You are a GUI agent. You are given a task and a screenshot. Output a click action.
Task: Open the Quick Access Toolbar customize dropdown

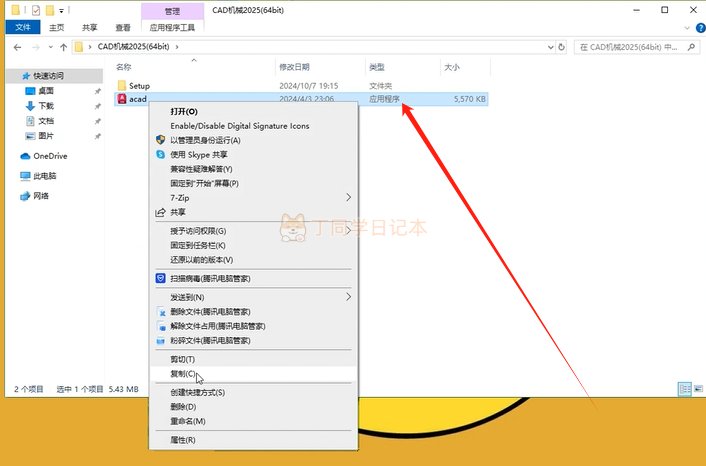point(61,10)
